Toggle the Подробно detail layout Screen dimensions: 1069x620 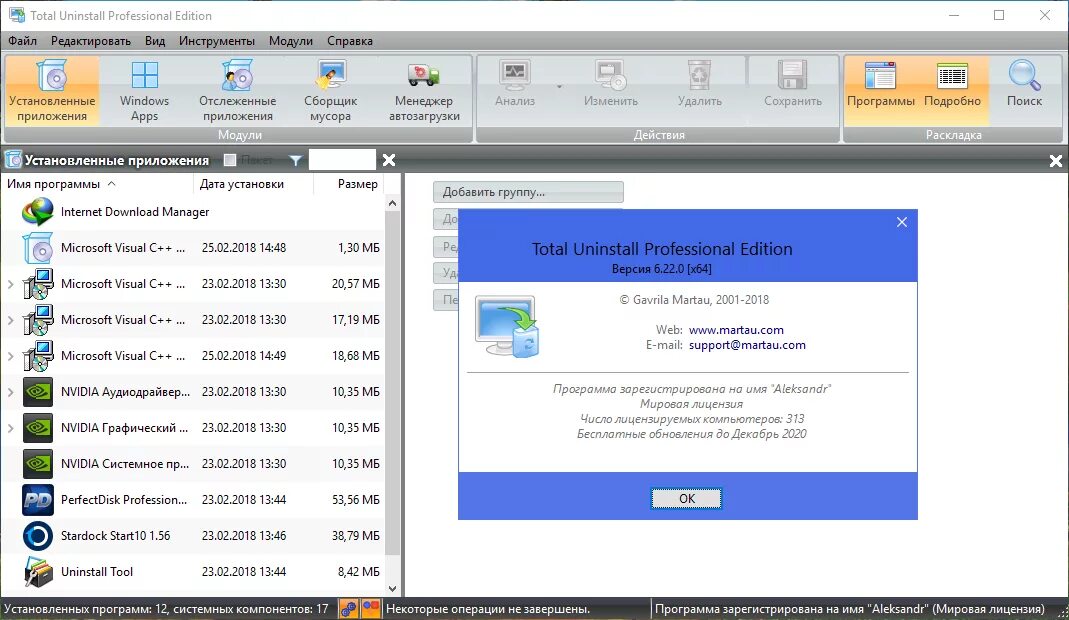tap(952, 91)
